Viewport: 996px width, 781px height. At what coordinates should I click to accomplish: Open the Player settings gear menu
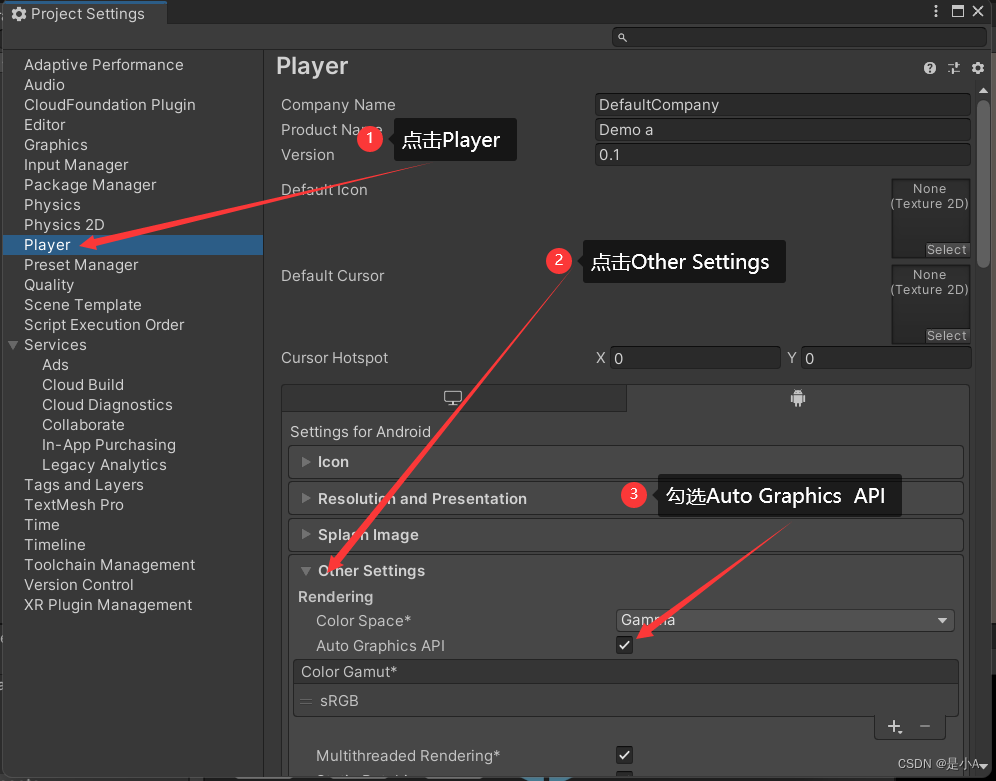point(978,68)
